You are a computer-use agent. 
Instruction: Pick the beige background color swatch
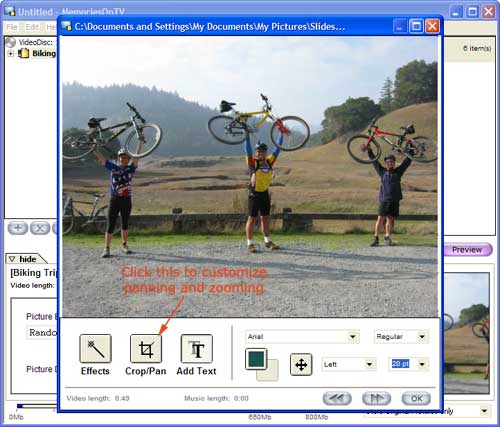coord(271,374)
